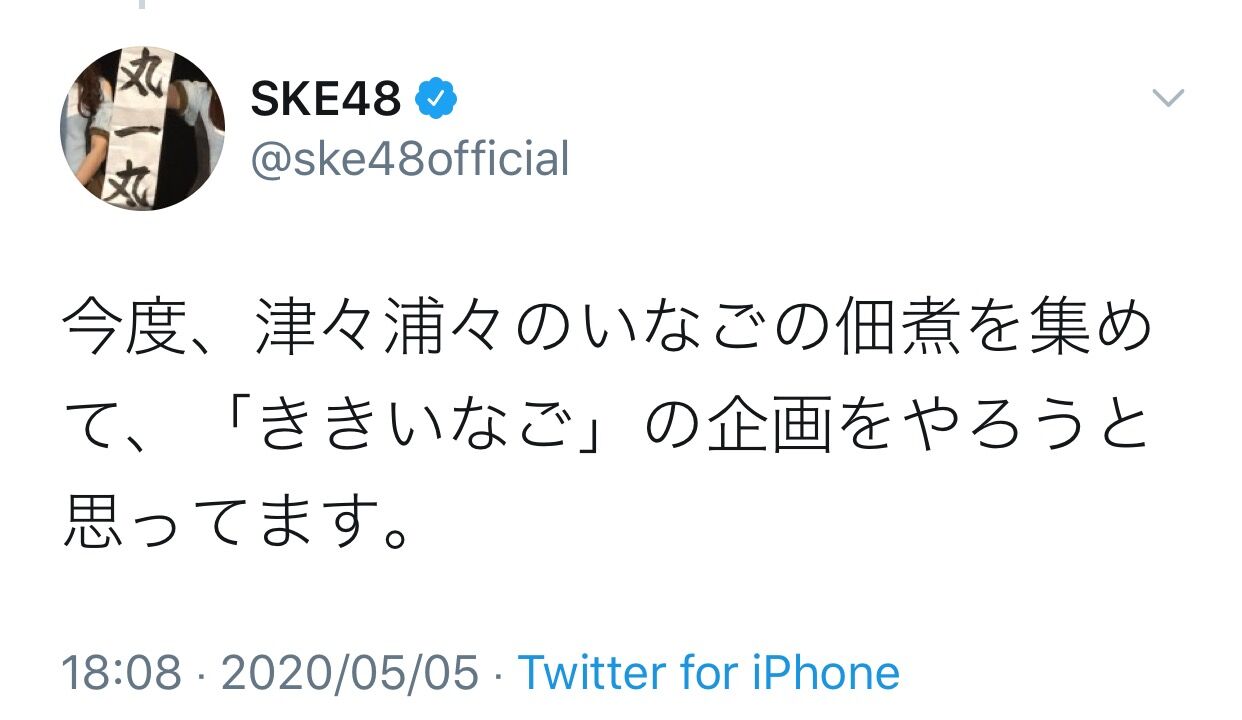Viewport: 1242px width, 720px height.
Task: Expand the tweet options chevron menu
Action: tap(1168, 97)
